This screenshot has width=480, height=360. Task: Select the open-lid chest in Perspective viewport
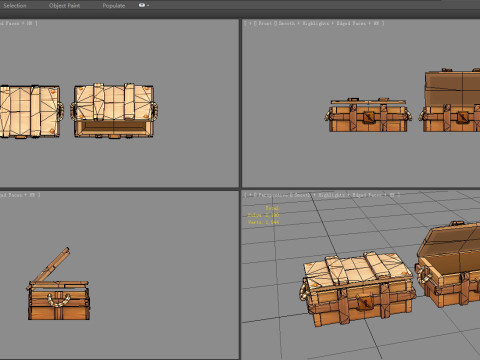(x=448, y=265)
